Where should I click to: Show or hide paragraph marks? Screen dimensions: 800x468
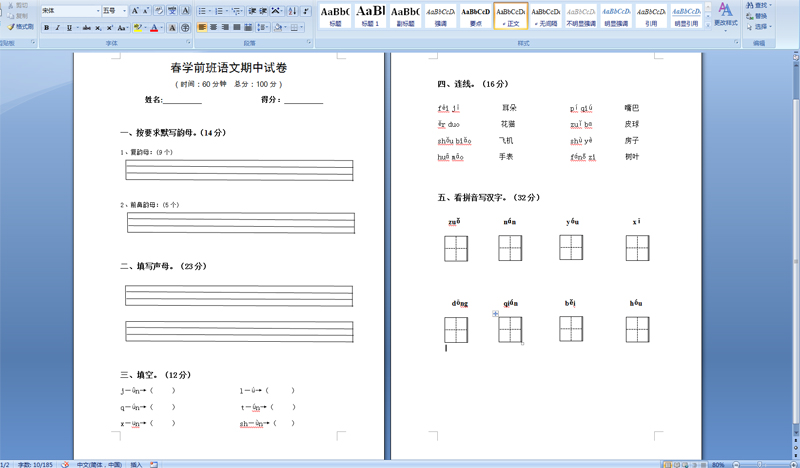pyautogui.click(x=306, y=11)
